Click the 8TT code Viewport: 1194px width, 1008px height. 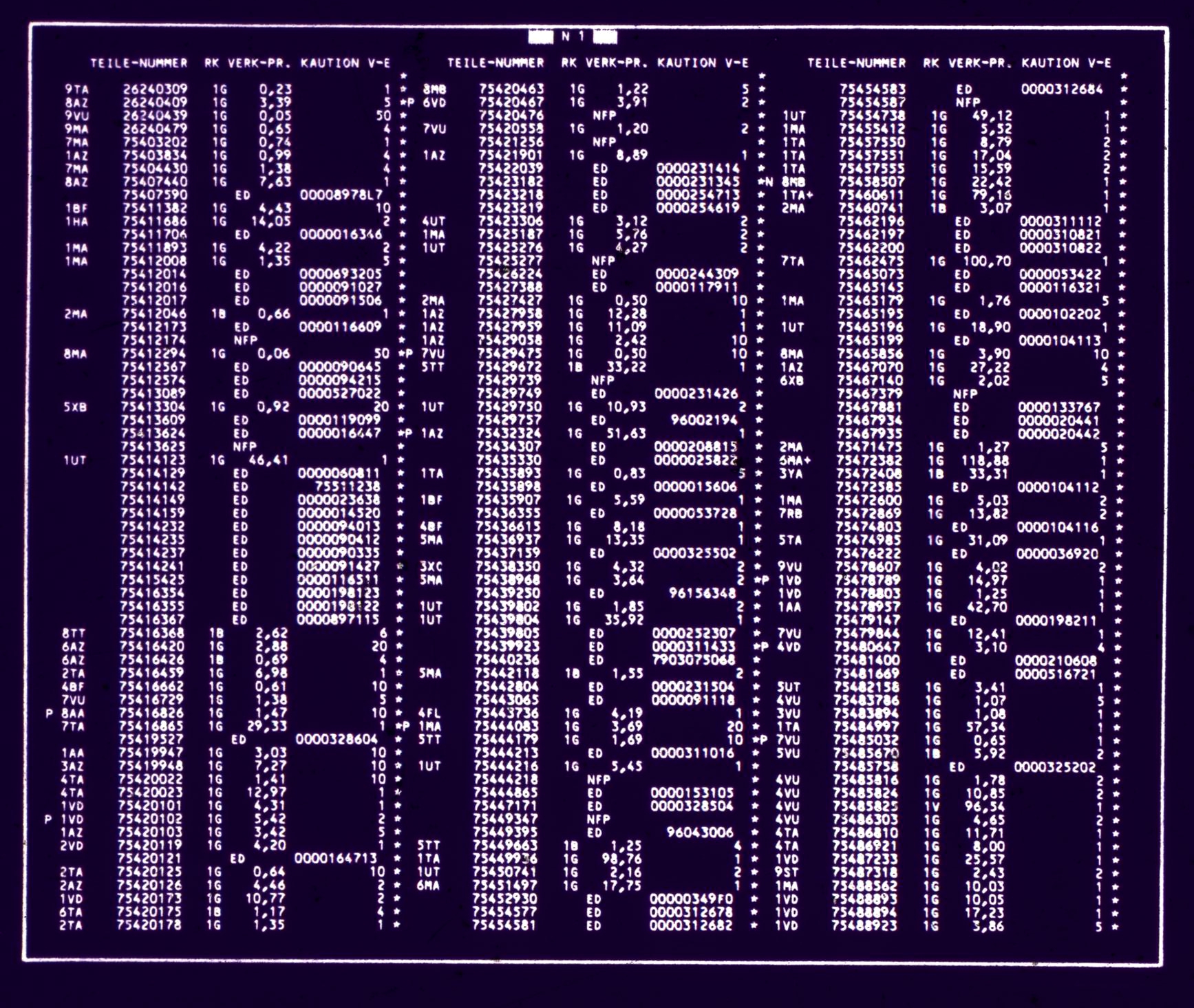coord(73,633)
